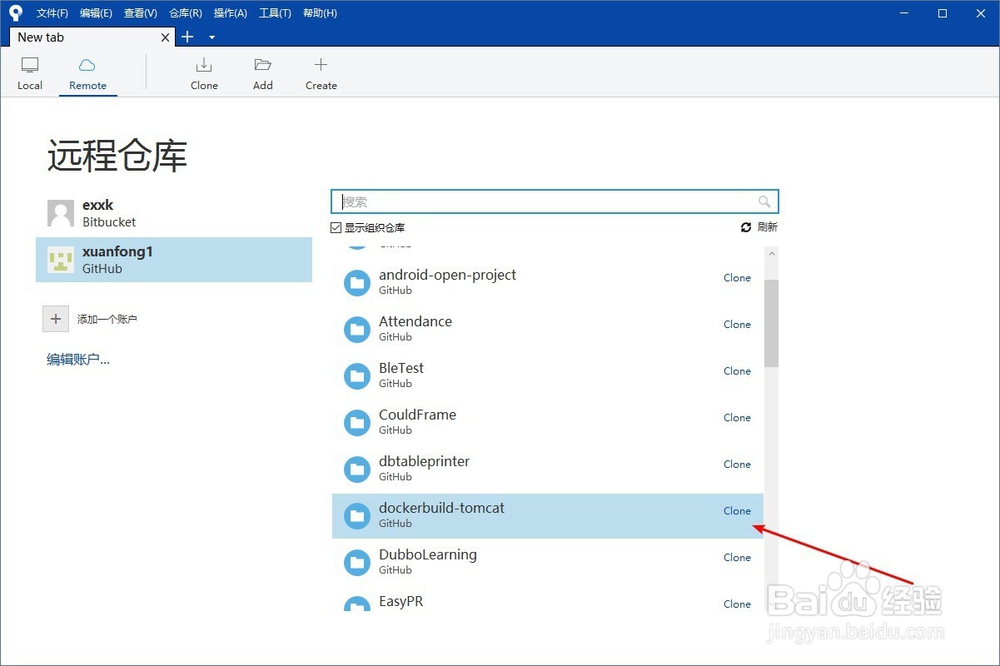
Task: Select the exxk Bitbucket account avatar
Action: pyautogui.click(x=61, y=213)
